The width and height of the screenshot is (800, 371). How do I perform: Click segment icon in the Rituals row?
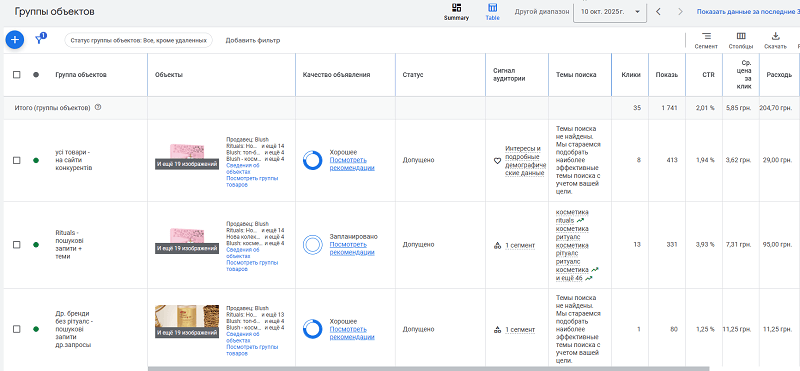click(497, 245)
